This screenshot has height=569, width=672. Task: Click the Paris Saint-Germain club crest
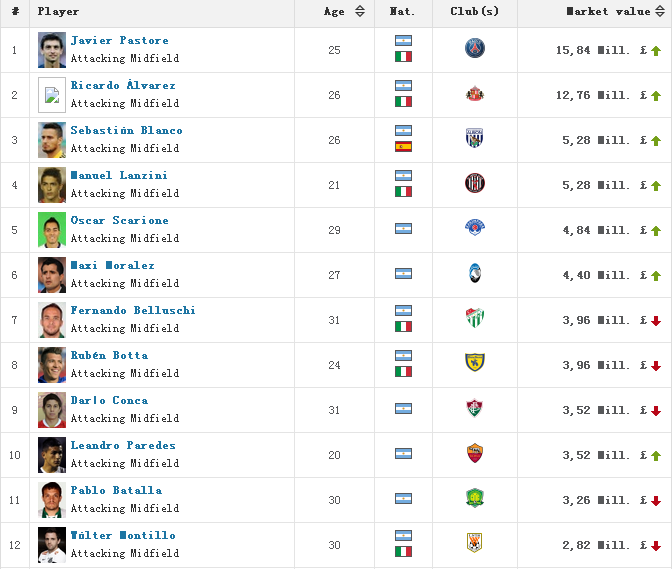point(474,48)
